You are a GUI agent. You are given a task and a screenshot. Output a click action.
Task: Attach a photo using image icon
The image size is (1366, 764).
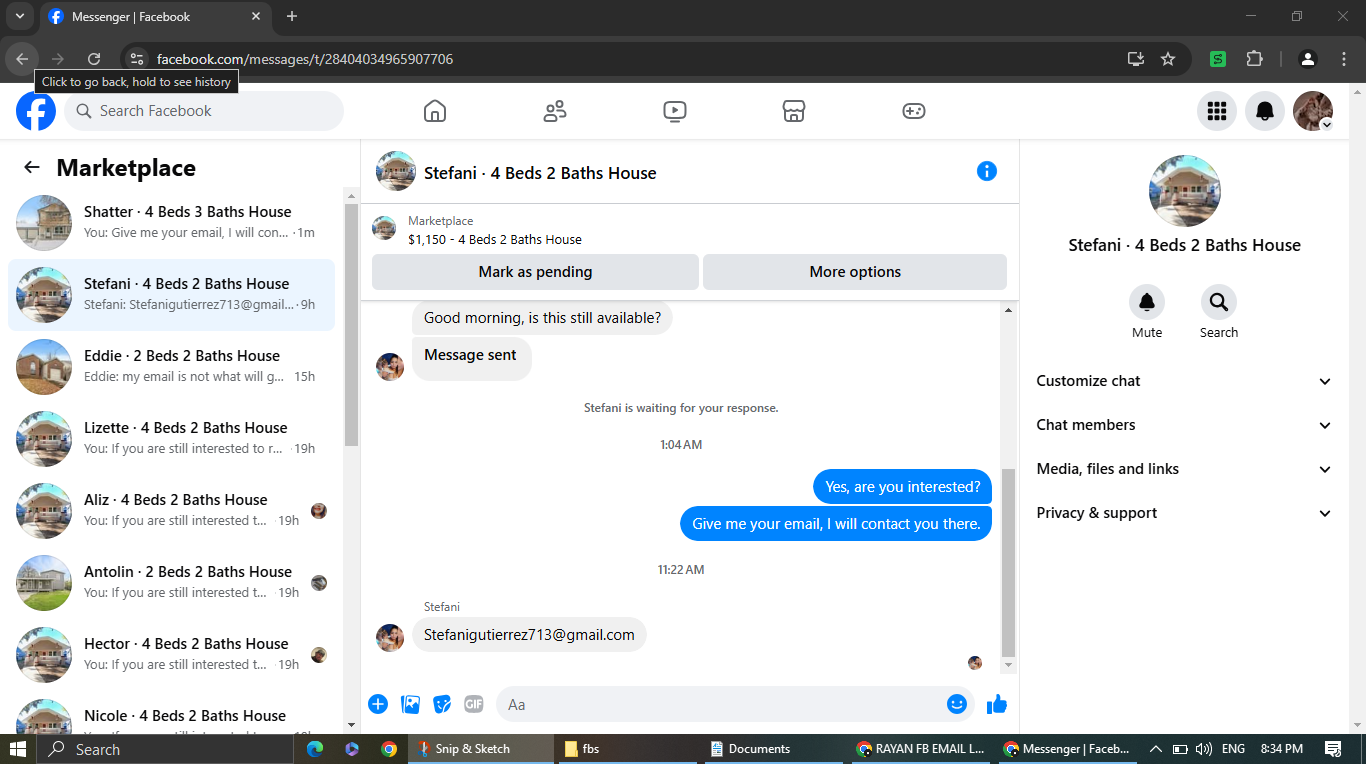click(x=411, y=704)
